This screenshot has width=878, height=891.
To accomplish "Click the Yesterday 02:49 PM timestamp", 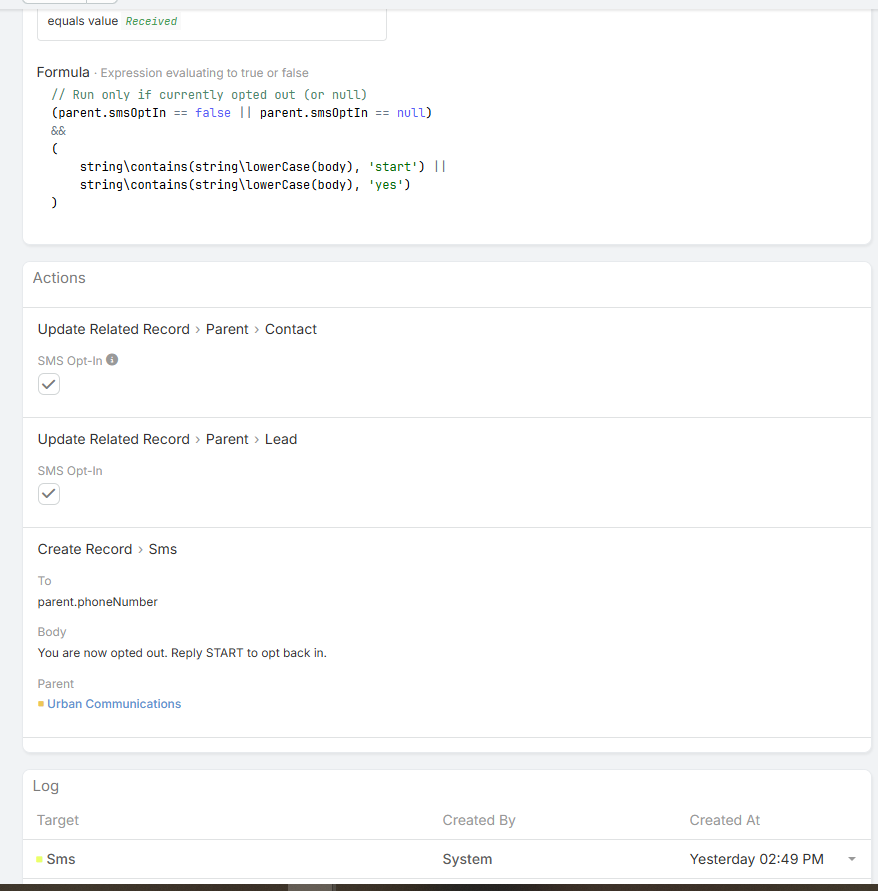I will tap(756, 859).
